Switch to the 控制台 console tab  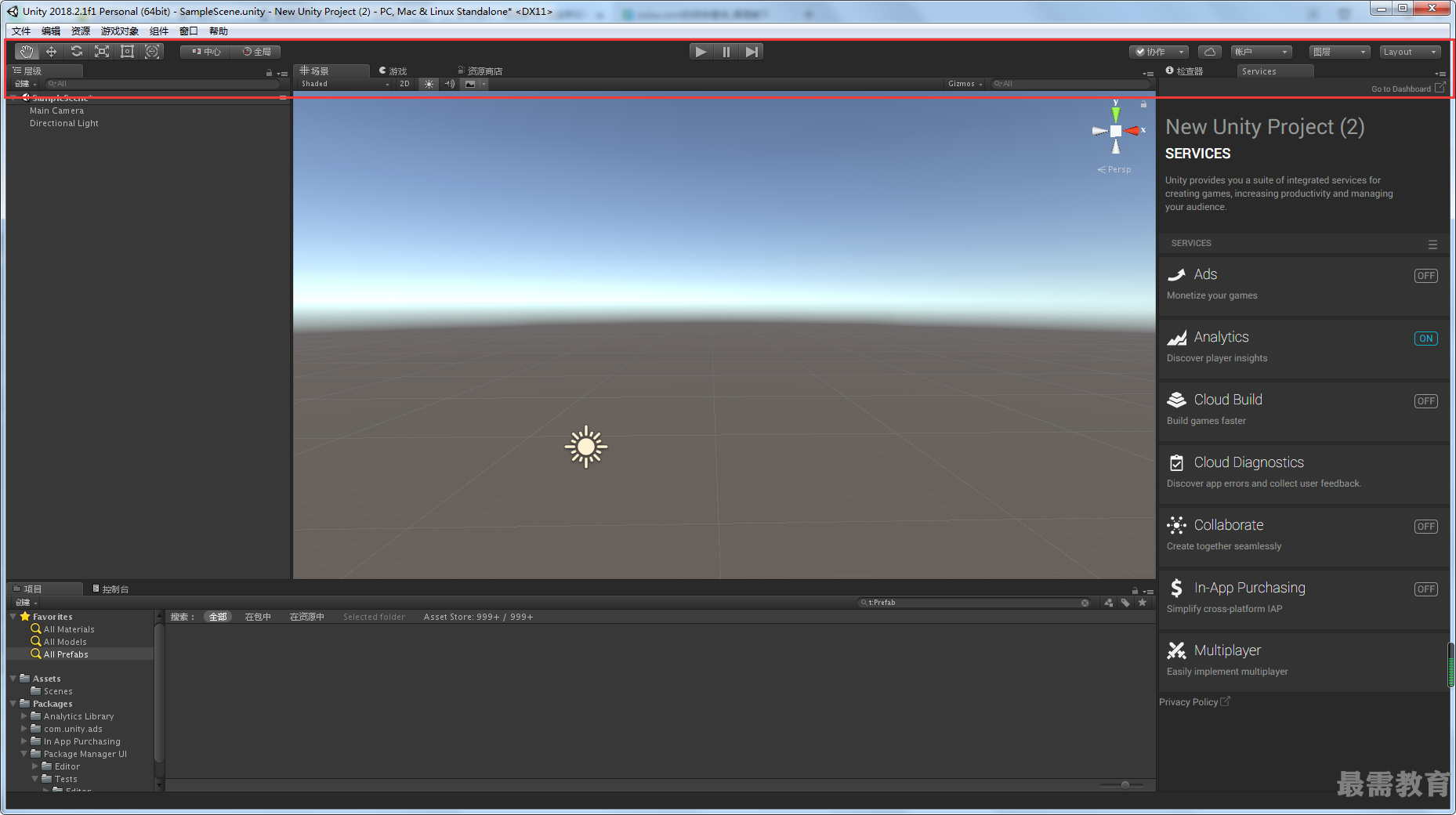click(x=111, y=589)
